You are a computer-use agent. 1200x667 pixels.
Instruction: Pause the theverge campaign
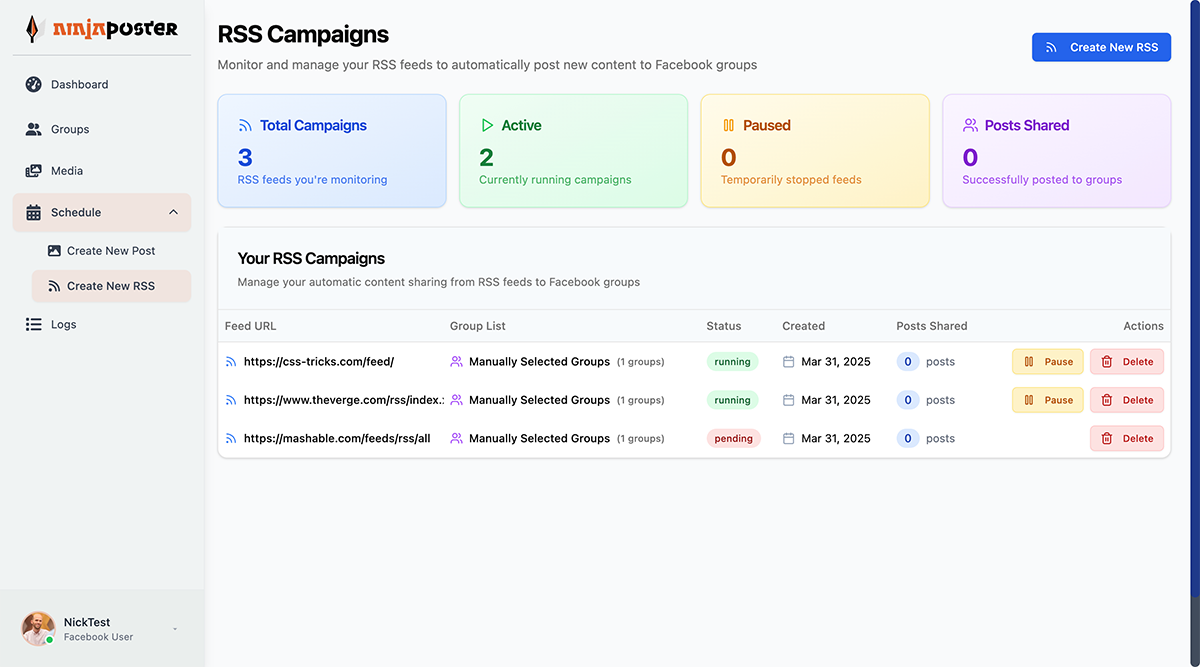point(1048,400)
